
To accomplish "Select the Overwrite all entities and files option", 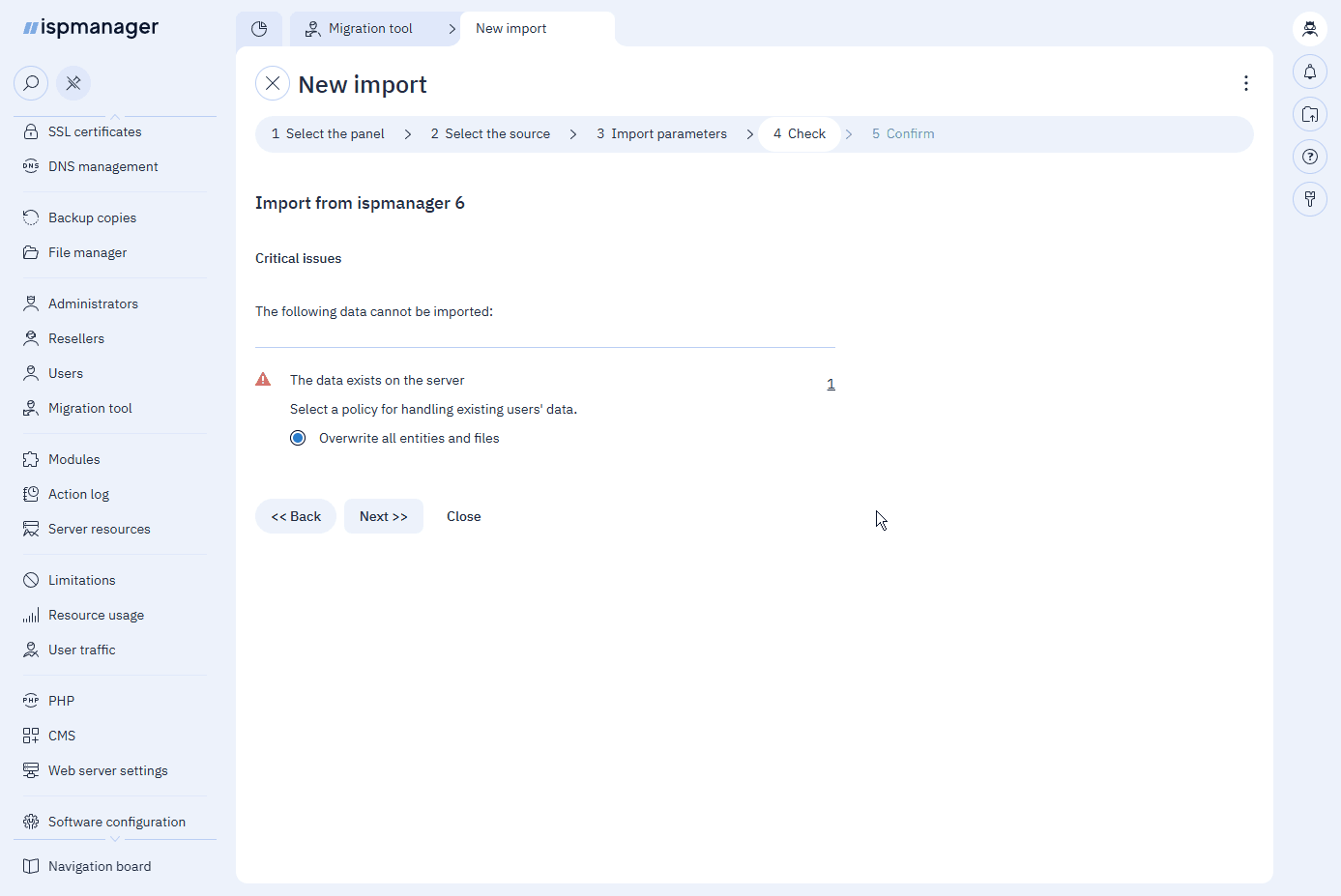I will coord(298,438).
